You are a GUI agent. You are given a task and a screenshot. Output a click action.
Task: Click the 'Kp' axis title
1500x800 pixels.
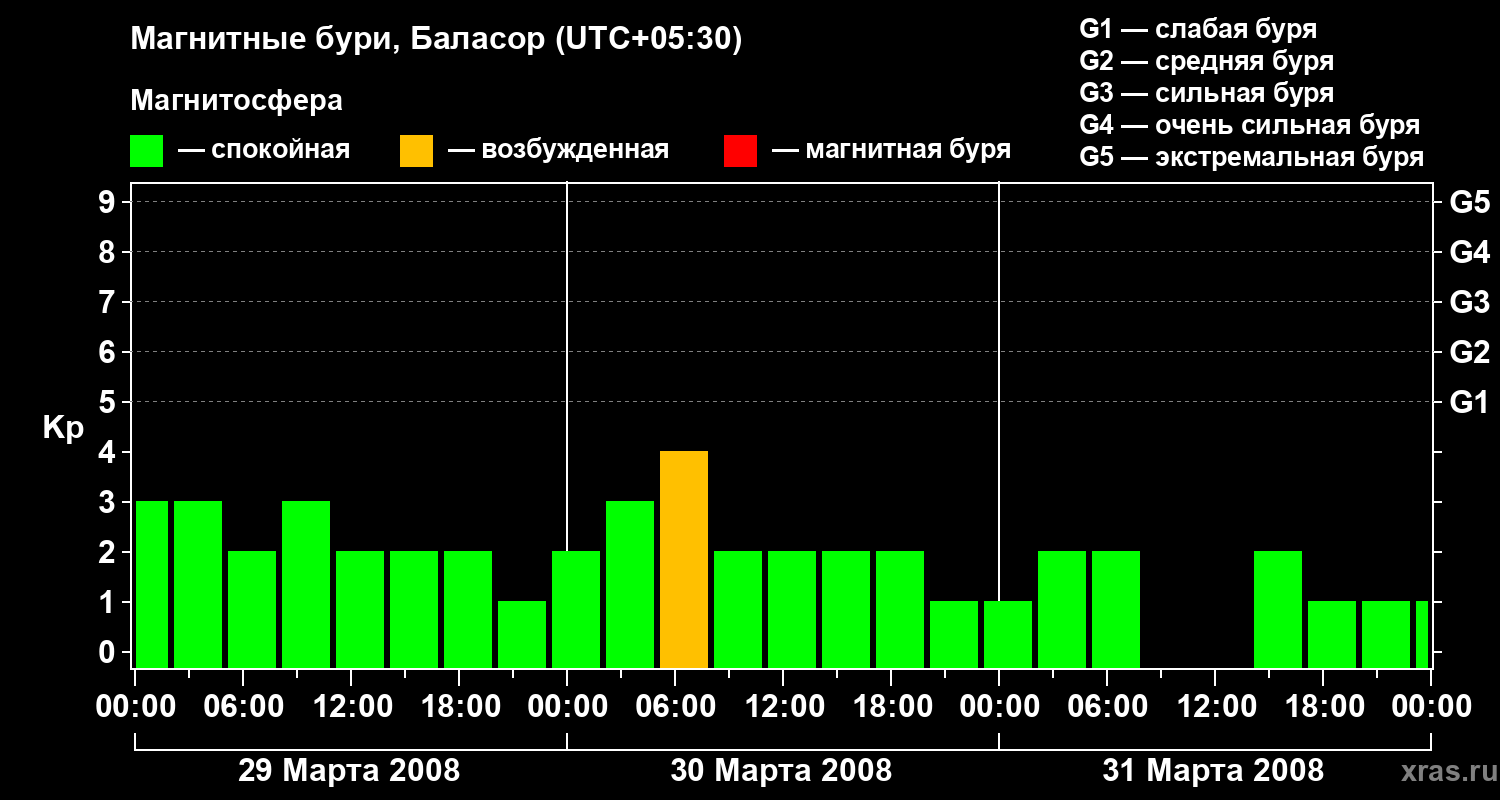[63, 430]
